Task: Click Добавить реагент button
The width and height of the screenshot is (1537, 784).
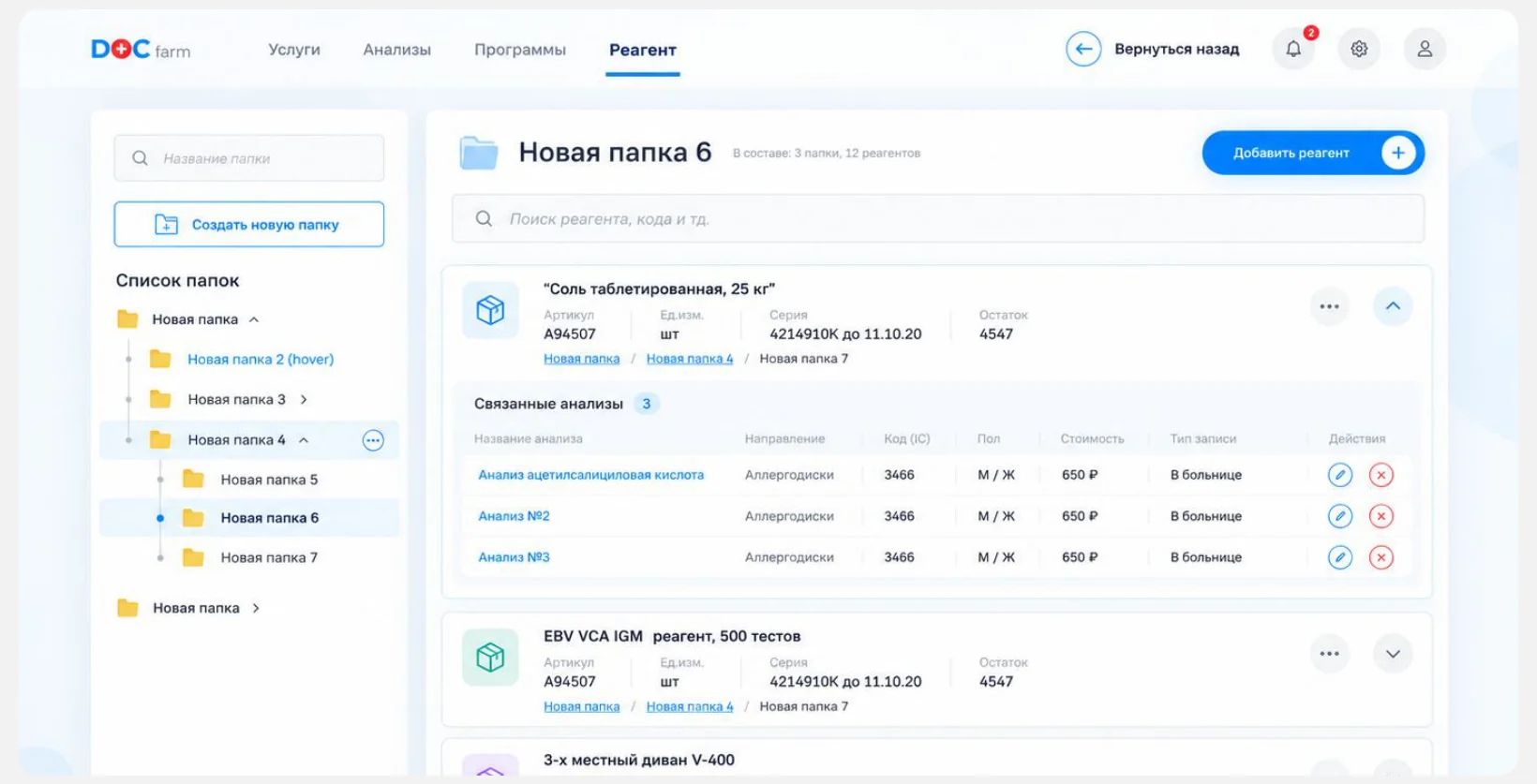Action: [x=1313, y=153]
